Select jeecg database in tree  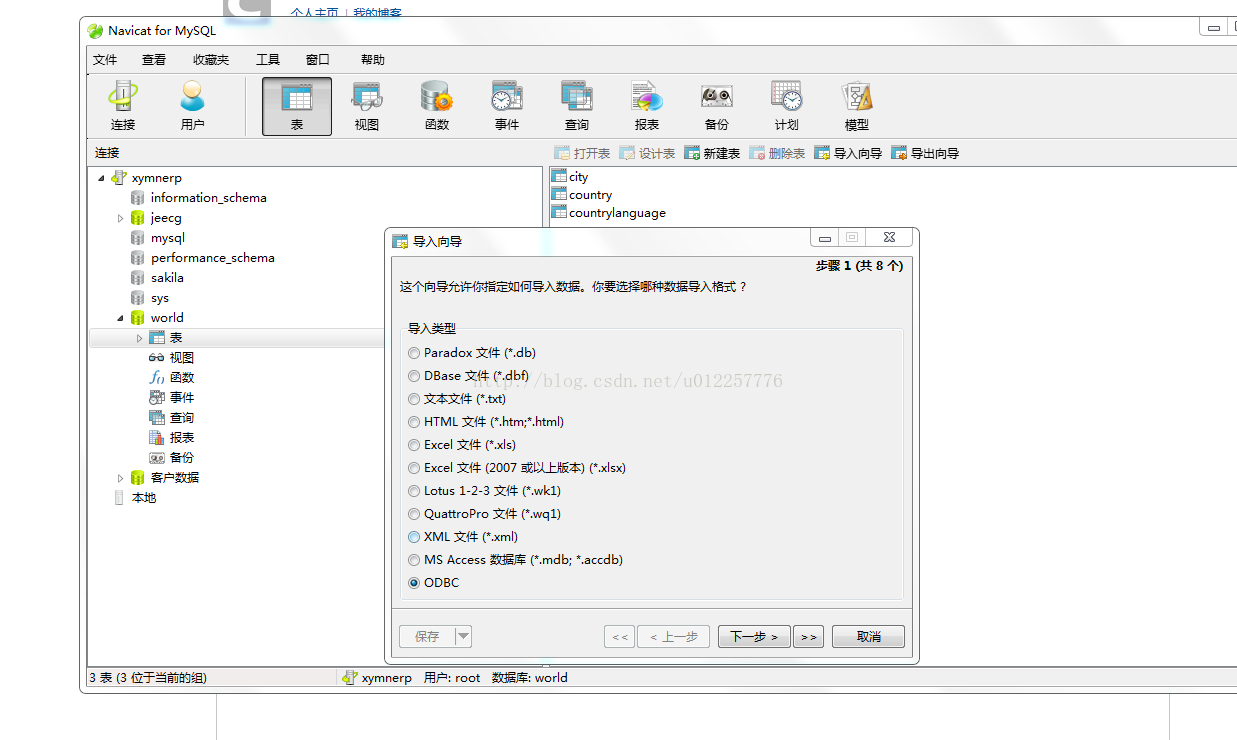tap(156, 218)
